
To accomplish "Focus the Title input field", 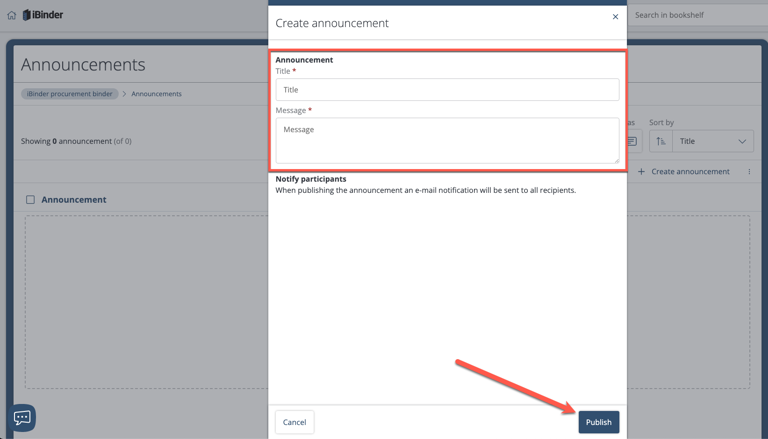I will 447,90.
